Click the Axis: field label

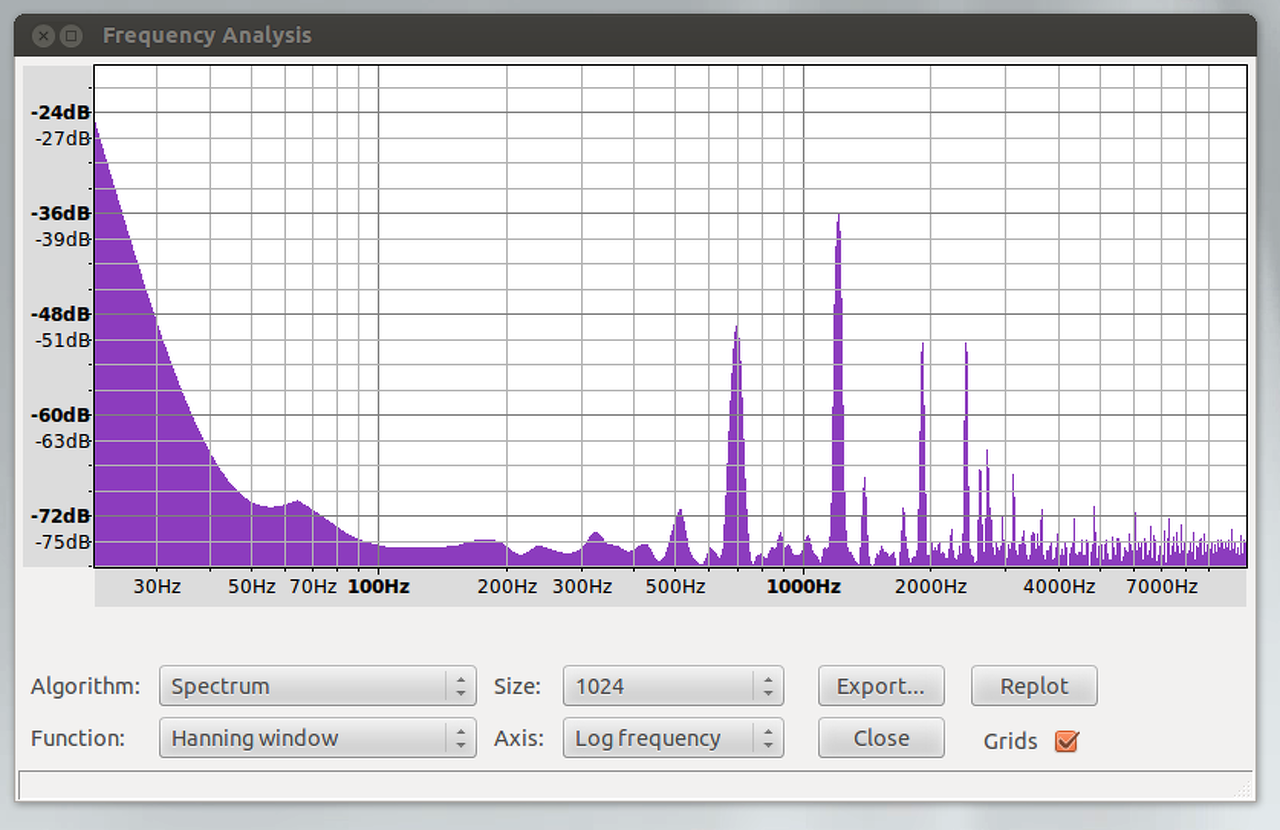[x=519, y=739]
